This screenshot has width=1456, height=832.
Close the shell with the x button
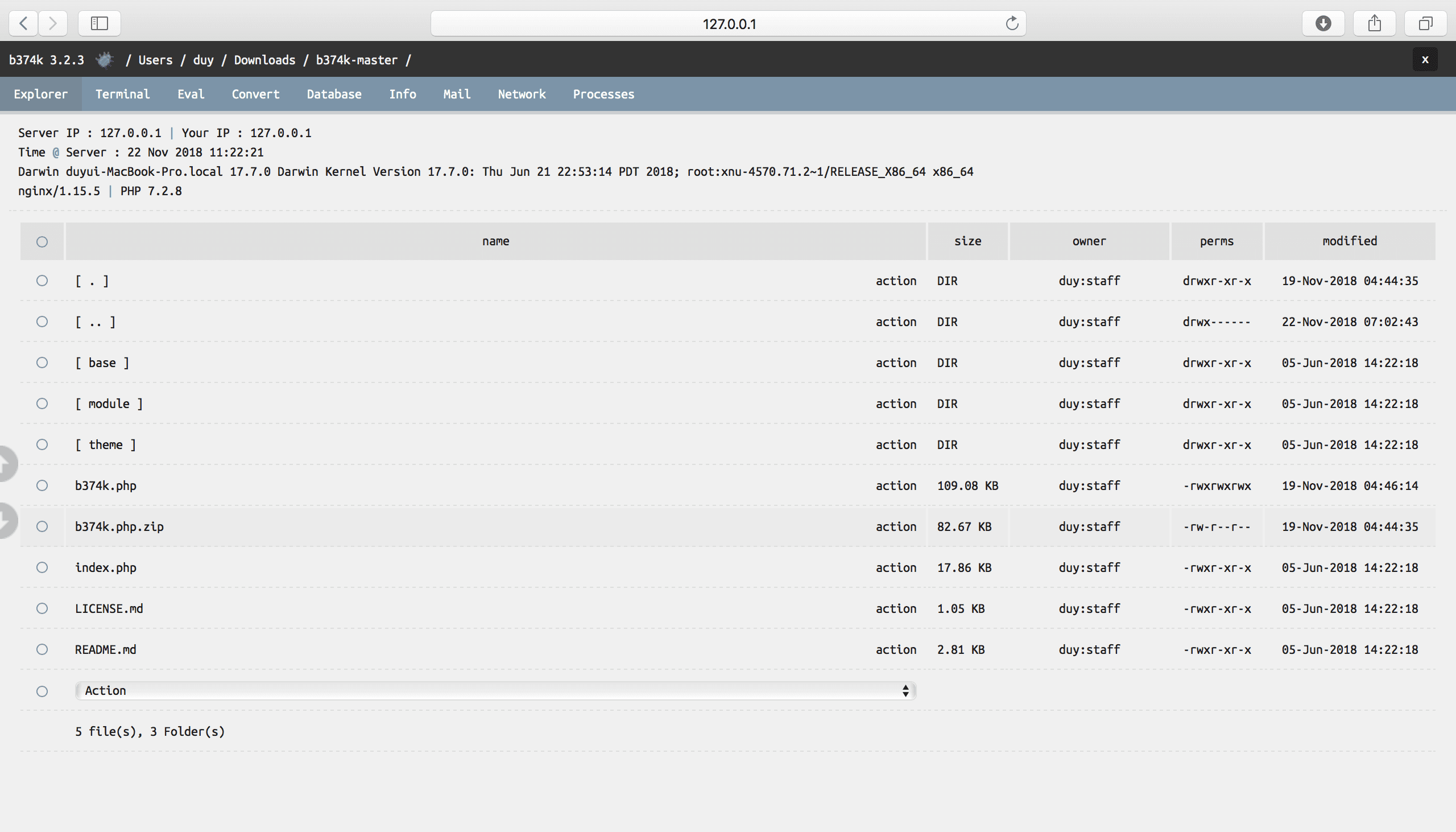[x=1425, y=59]
